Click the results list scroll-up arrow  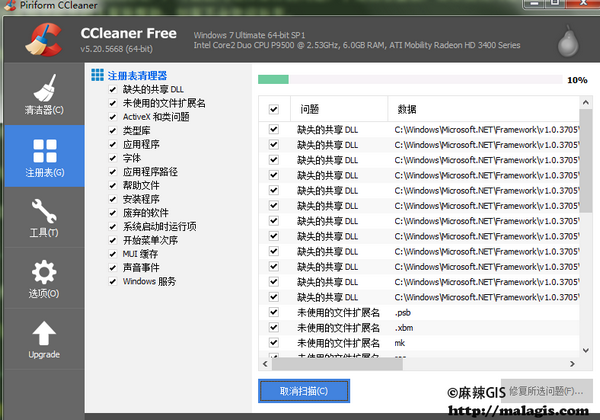click(x=586, y=102)
